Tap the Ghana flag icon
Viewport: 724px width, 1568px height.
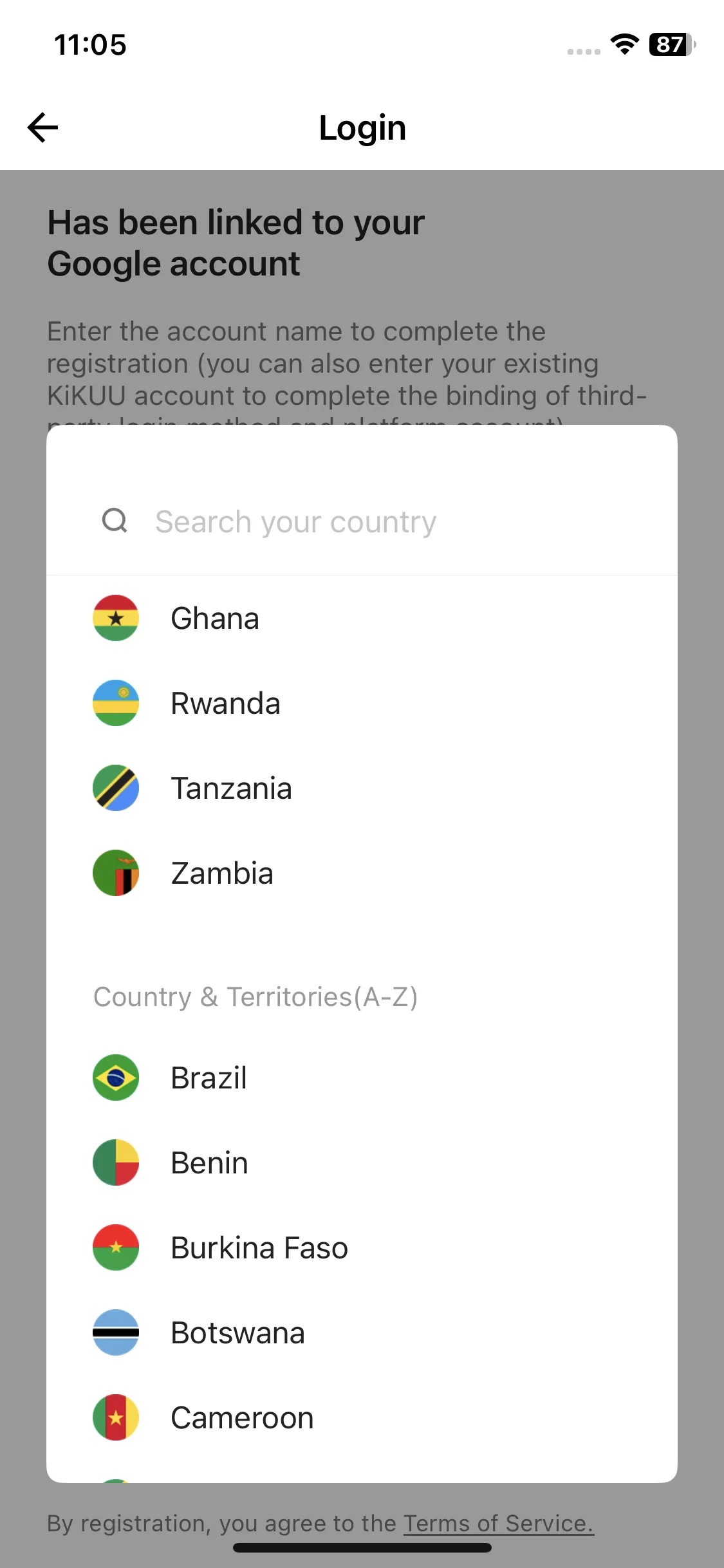pyautogui.click(x=116, y=618)
